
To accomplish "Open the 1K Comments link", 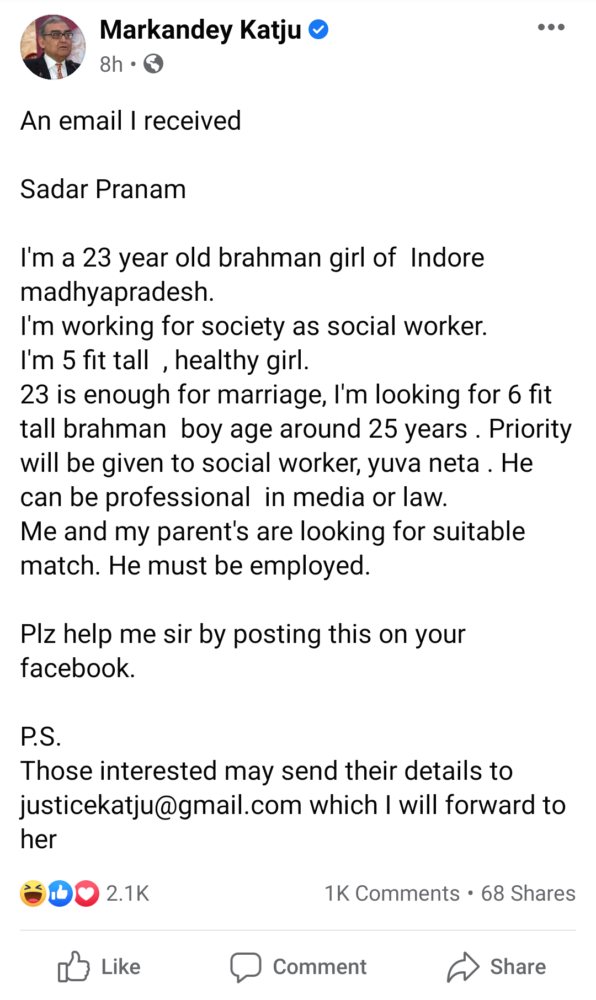I will point(392,893).
